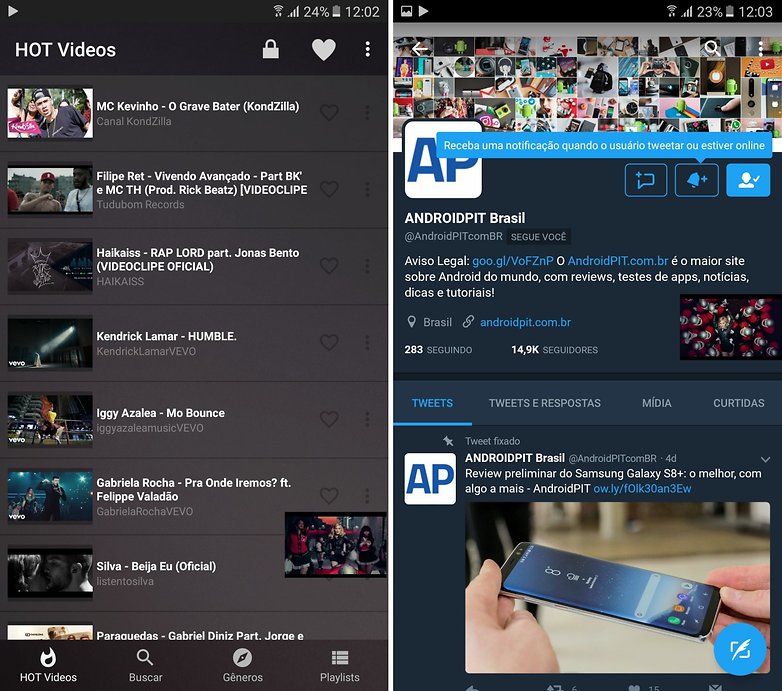Tap the play icon in left status bar
The width and height of the screenshot is (782, 691).
[13, 11]
